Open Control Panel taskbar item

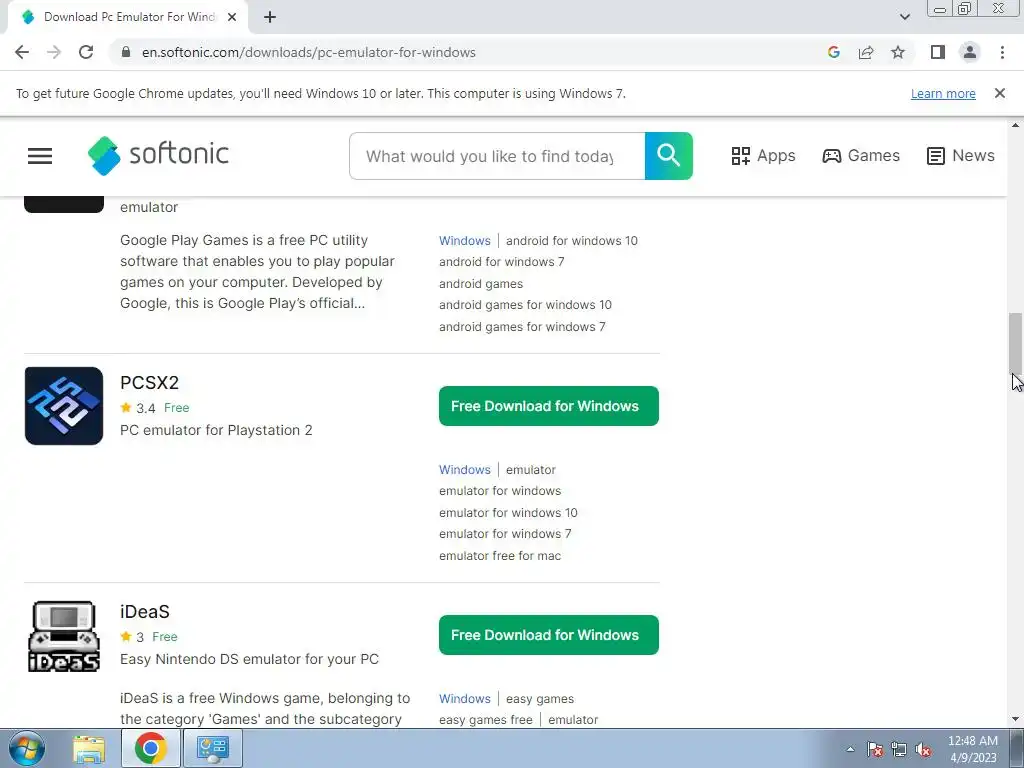[213, 748]
